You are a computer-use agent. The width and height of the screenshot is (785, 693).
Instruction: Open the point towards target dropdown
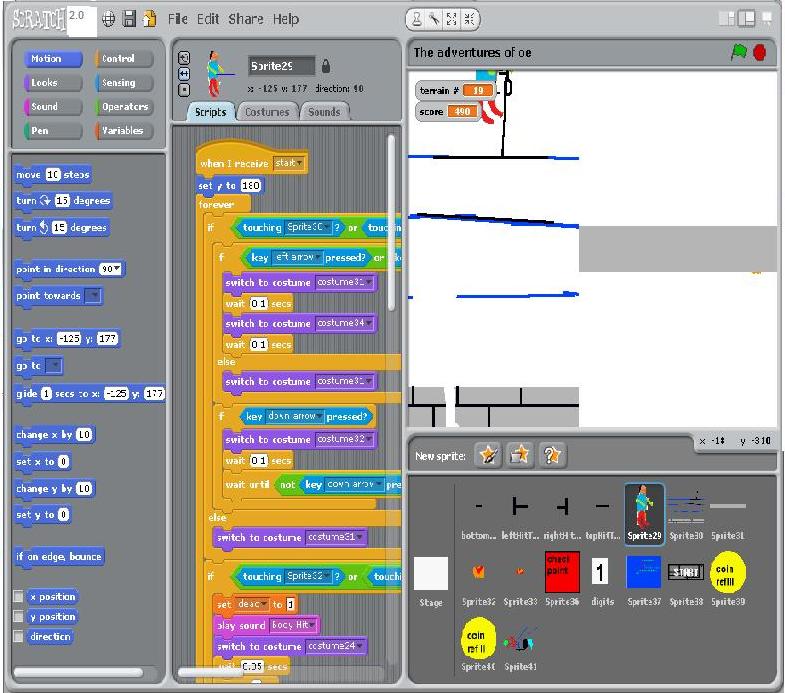(93, 296)
